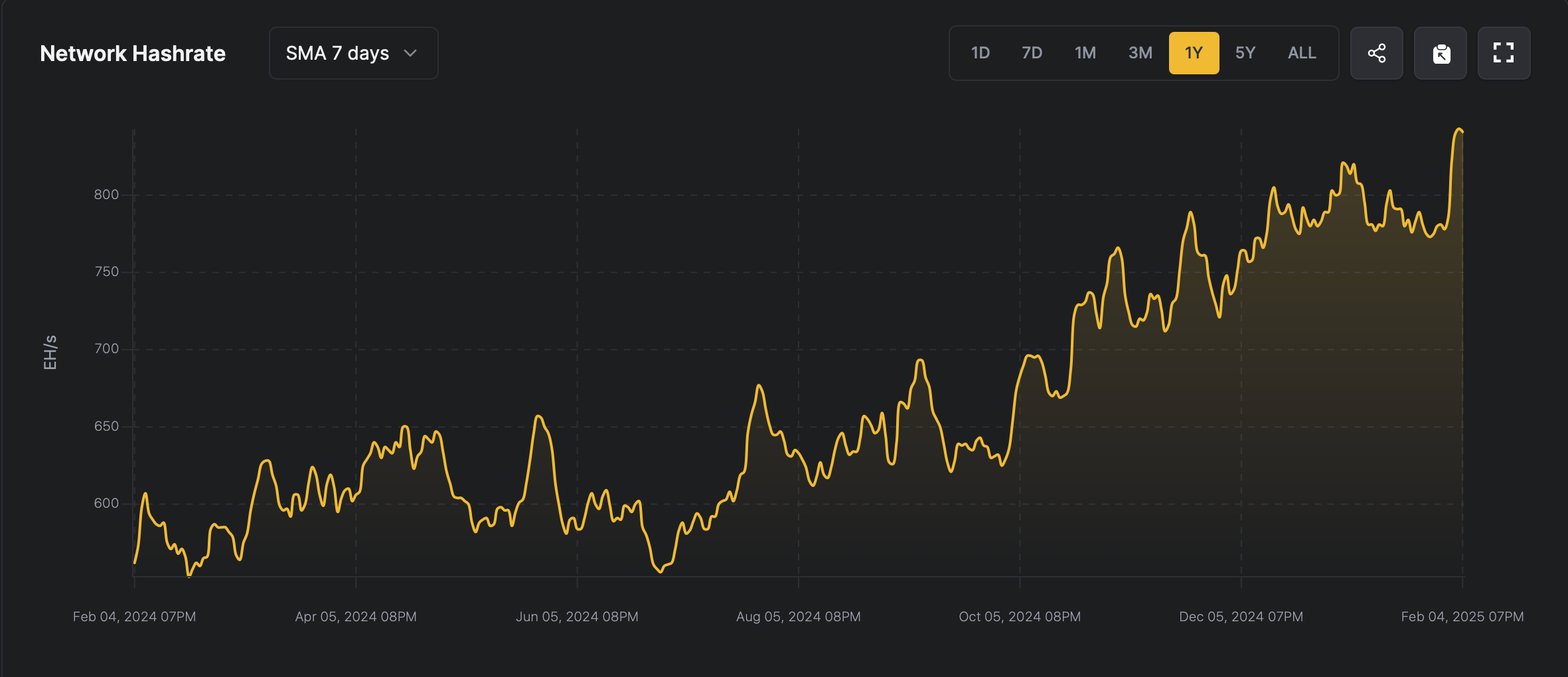
Task: Click the highlighted 1Y button
Action: click(x=1194, y=53)
